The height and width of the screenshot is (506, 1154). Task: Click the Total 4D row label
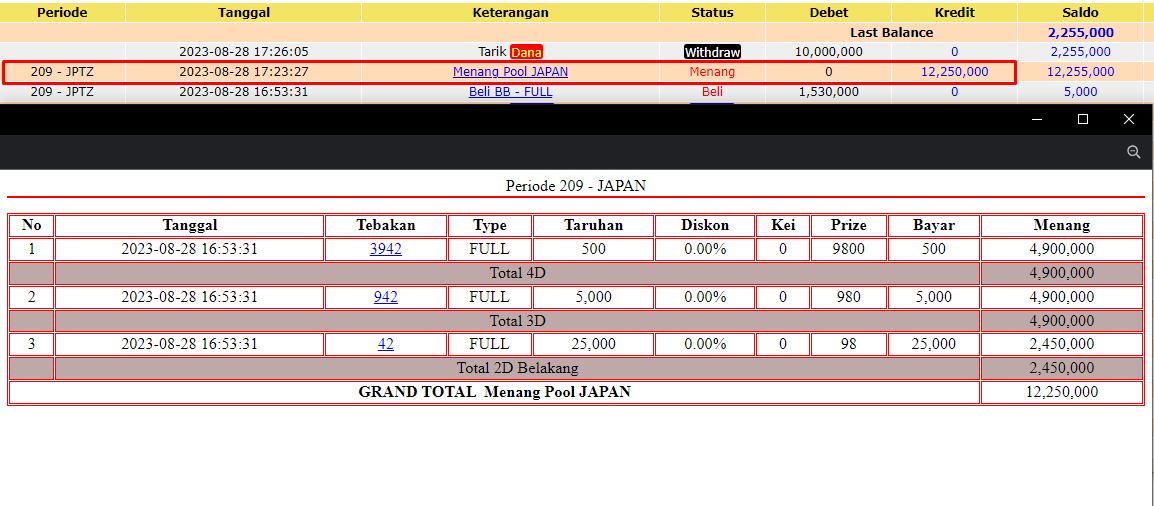tap(517, 273)
